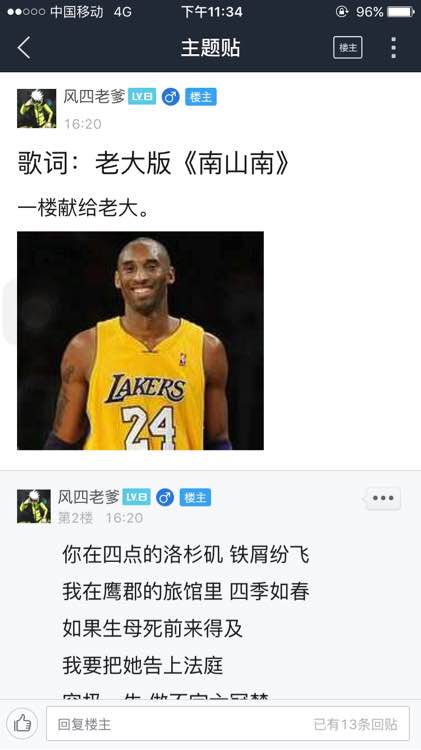Open the Lakers player photo
This screenshot has width=421, height=750.
point(140,341)
